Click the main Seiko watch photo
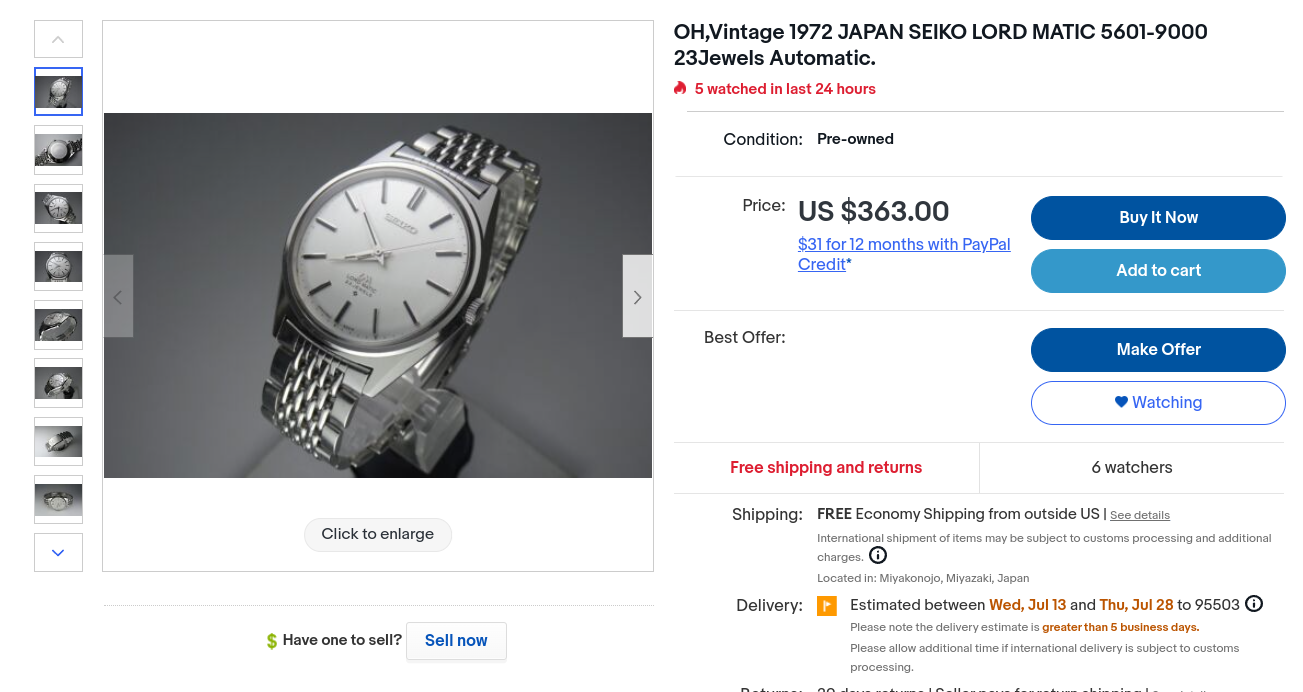 [378, 295]
